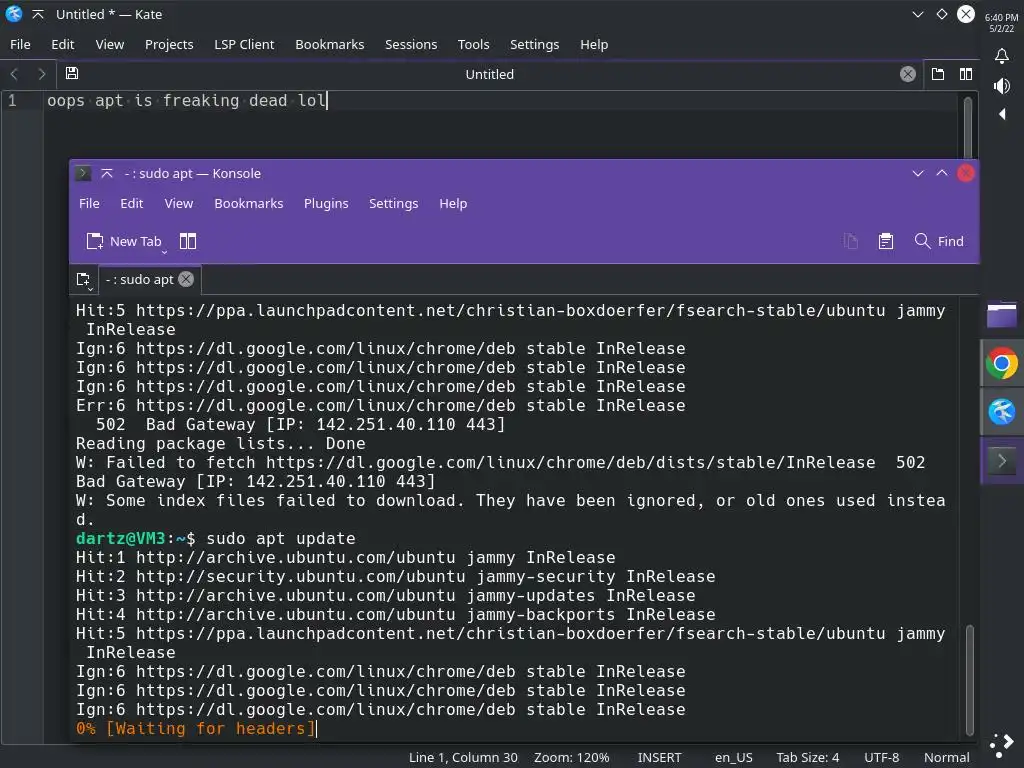Select the 'sudo apt' Konsole tab
This screenshot has width=1024, height=768.
140,280
